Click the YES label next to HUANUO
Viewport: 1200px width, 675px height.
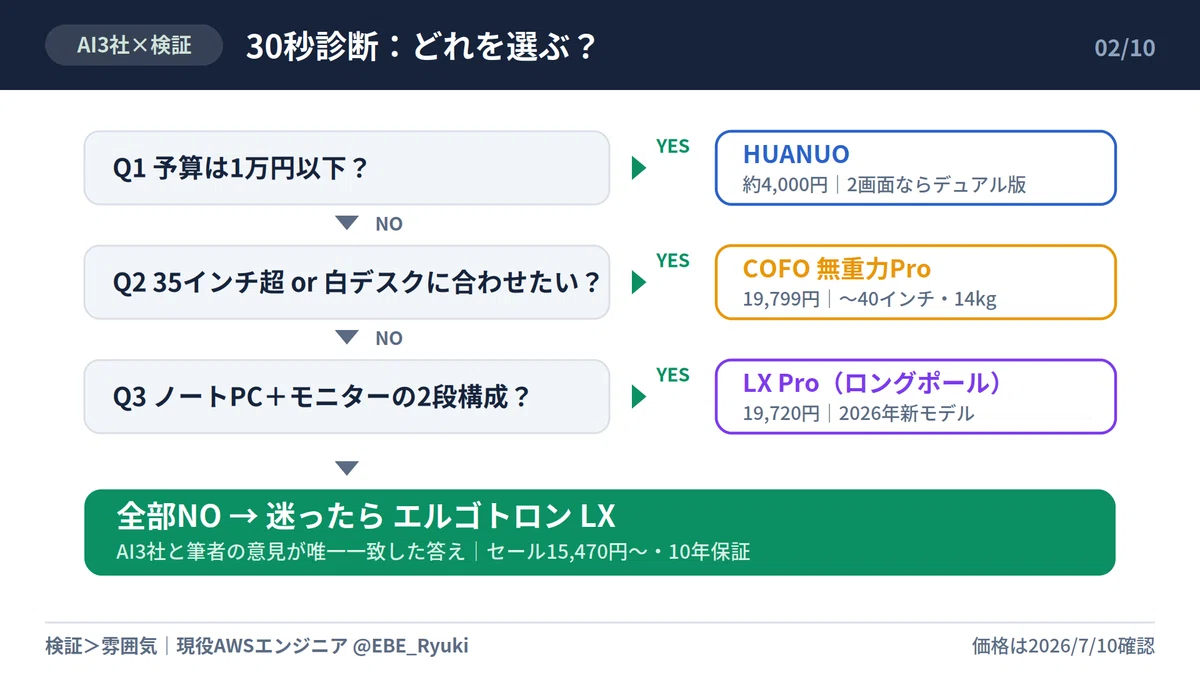click(673, 146)
